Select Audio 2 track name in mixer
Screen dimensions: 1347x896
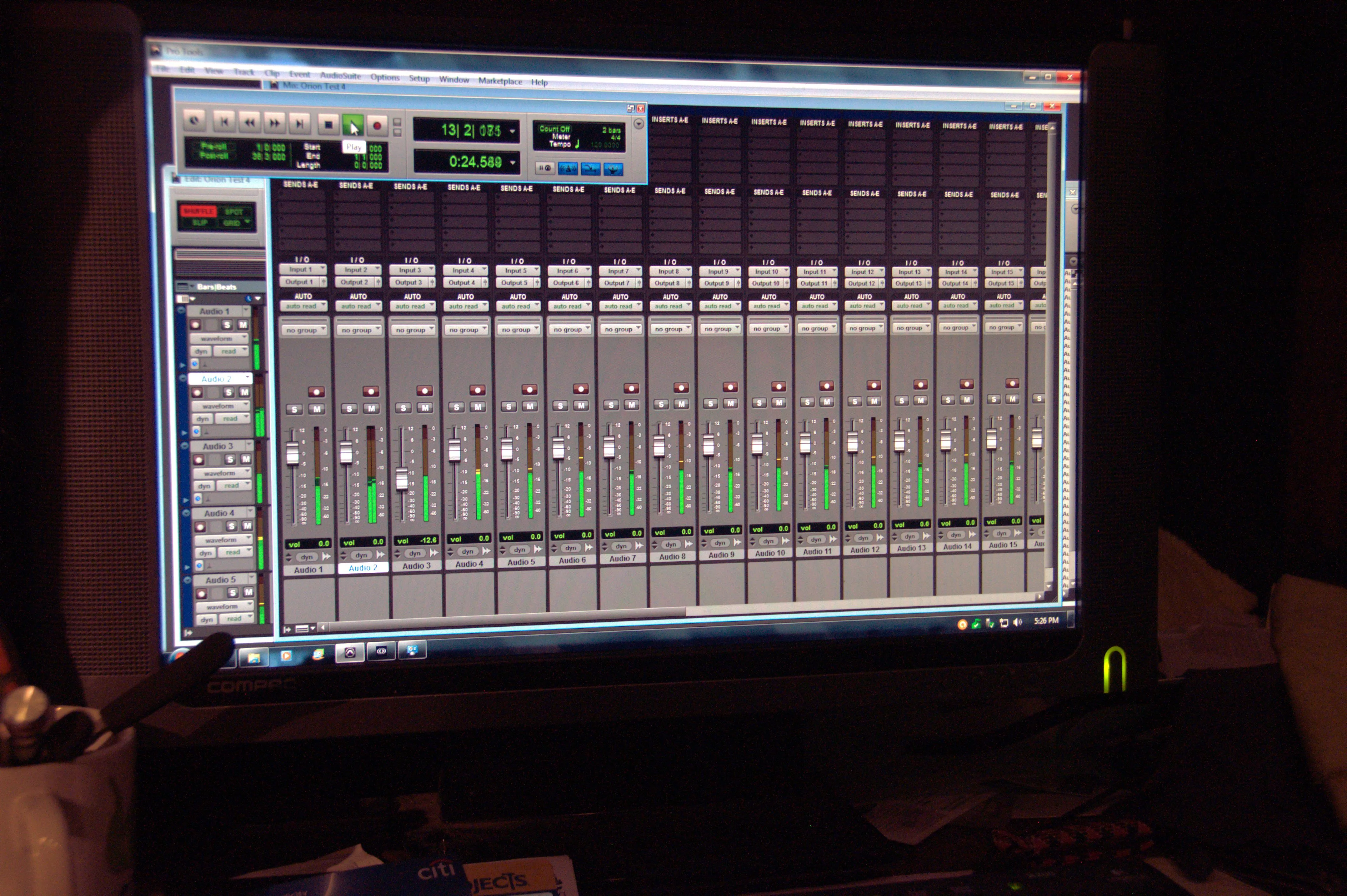[363, 567]
